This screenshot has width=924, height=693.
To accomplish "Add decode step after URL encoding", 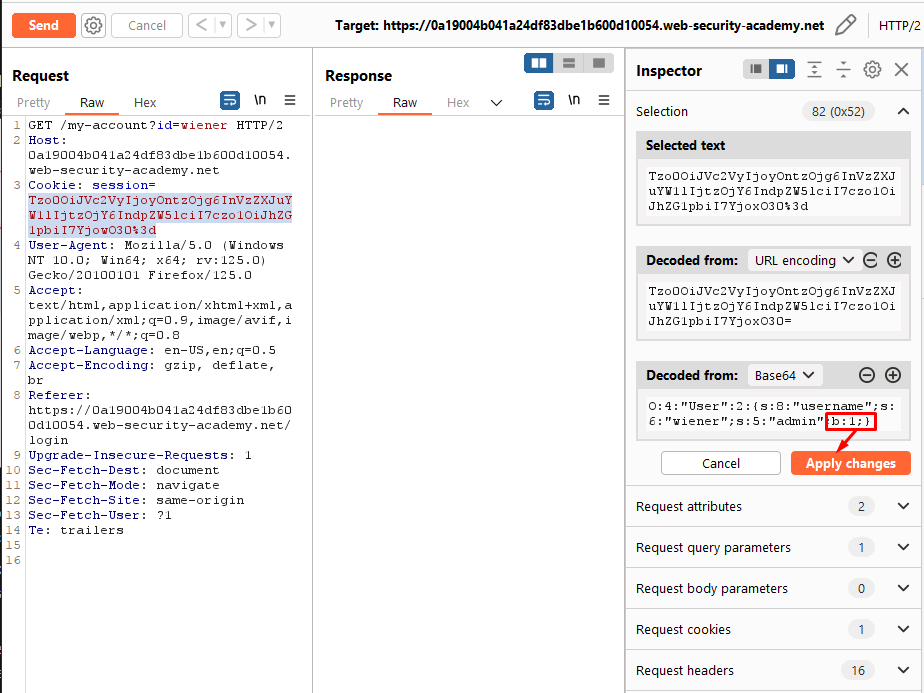I will click(894, 260).
